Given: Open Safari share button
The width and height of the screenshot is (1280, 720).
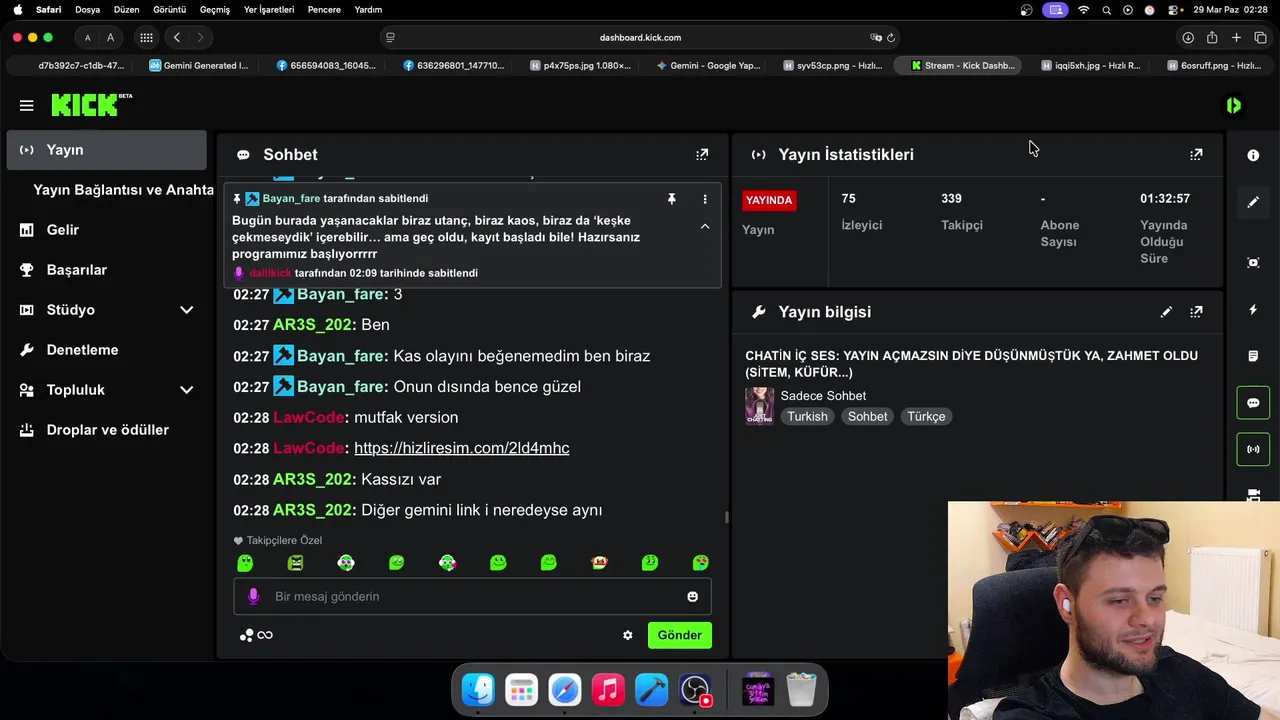Looking at the screenshot, I should pos(1212,38).
